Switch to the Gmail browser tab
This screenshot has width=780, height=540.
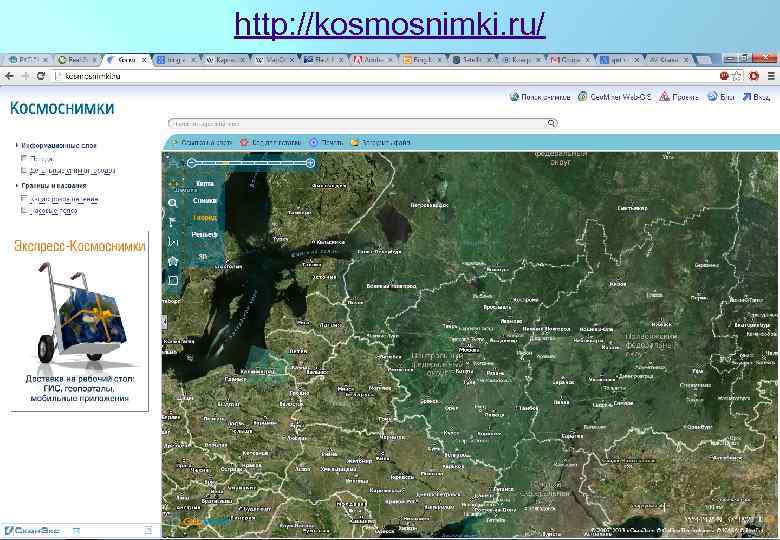click(570, 60)
